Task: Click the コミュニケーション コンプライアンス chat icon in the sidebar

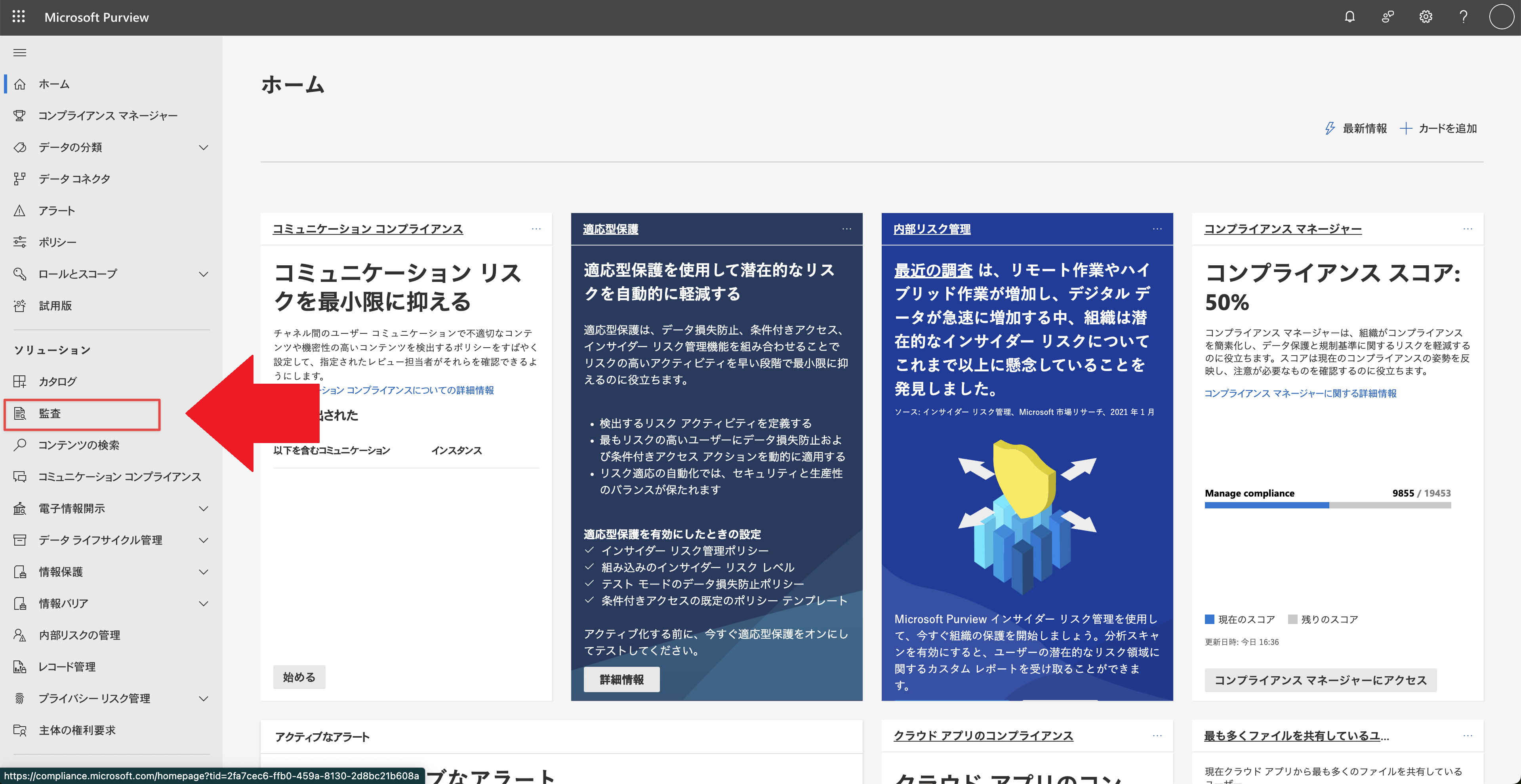Action: [20, 477]
